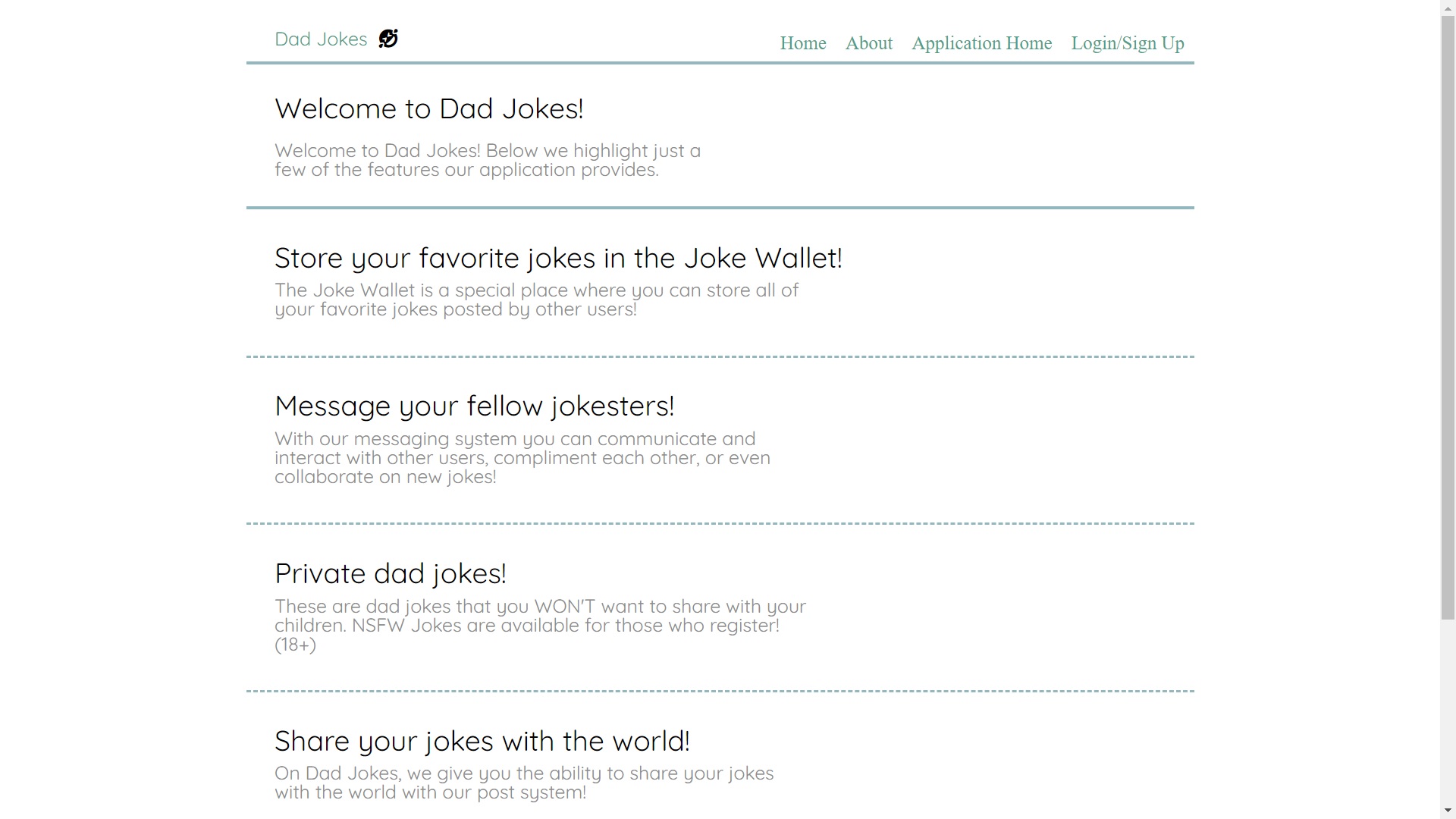
Task: Click the Dad Jokes brand text
Action: coord(321,39)
